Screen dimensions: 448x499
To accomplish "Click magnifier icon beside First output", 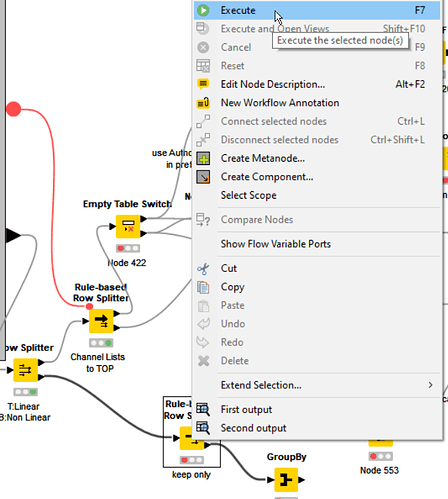I will pyautogui.click(x=203, y=410).
